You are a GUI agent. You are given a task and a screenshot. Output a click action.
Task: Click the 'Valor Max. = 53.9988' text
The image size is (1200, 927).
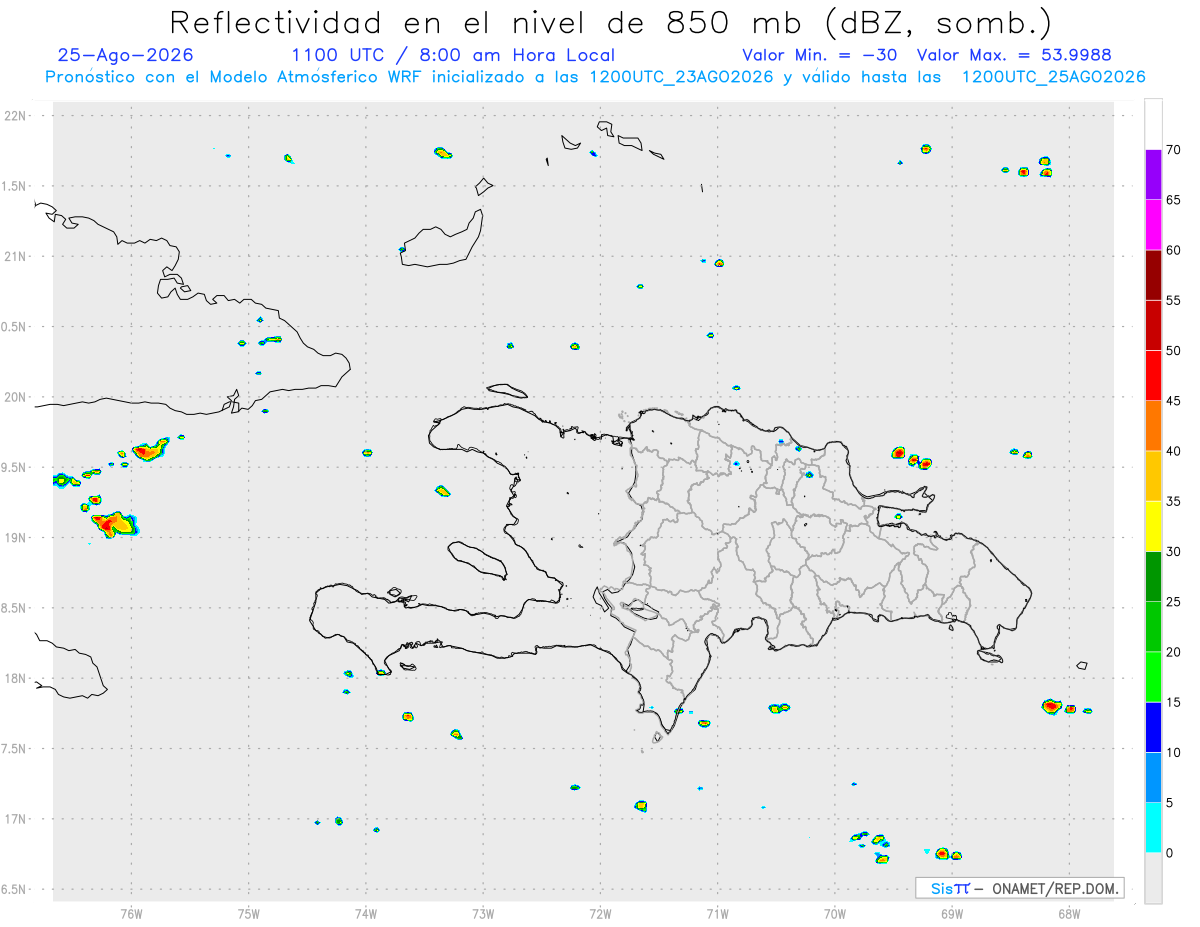1014,55
